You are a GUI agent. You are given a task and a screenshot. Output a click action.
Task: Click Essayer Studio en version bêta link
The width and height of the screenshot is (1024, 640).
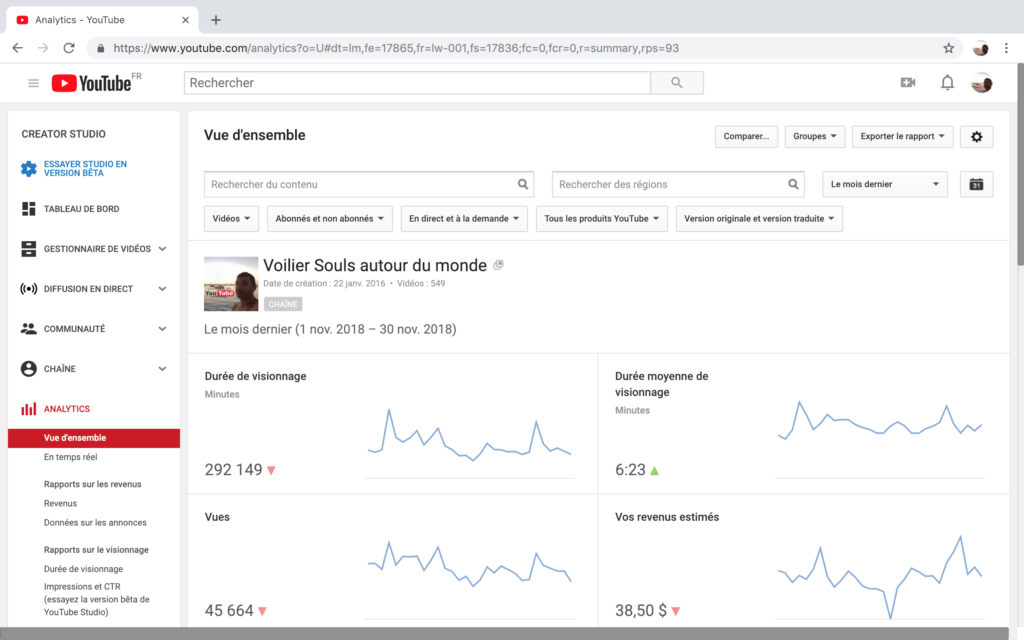tap(85, 168)
